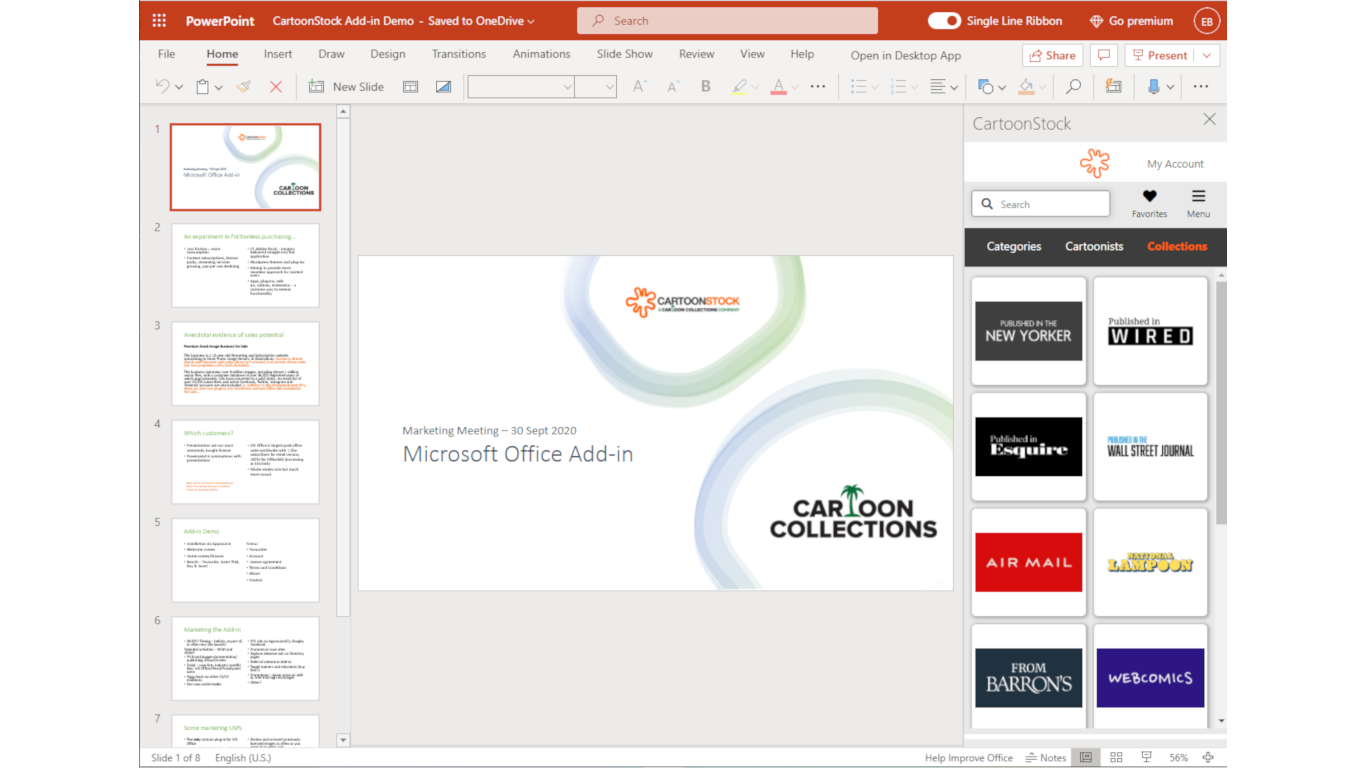The image size is (1366, 768).
Task: Open the My Account link
Action: click(x=1175, y=164)
